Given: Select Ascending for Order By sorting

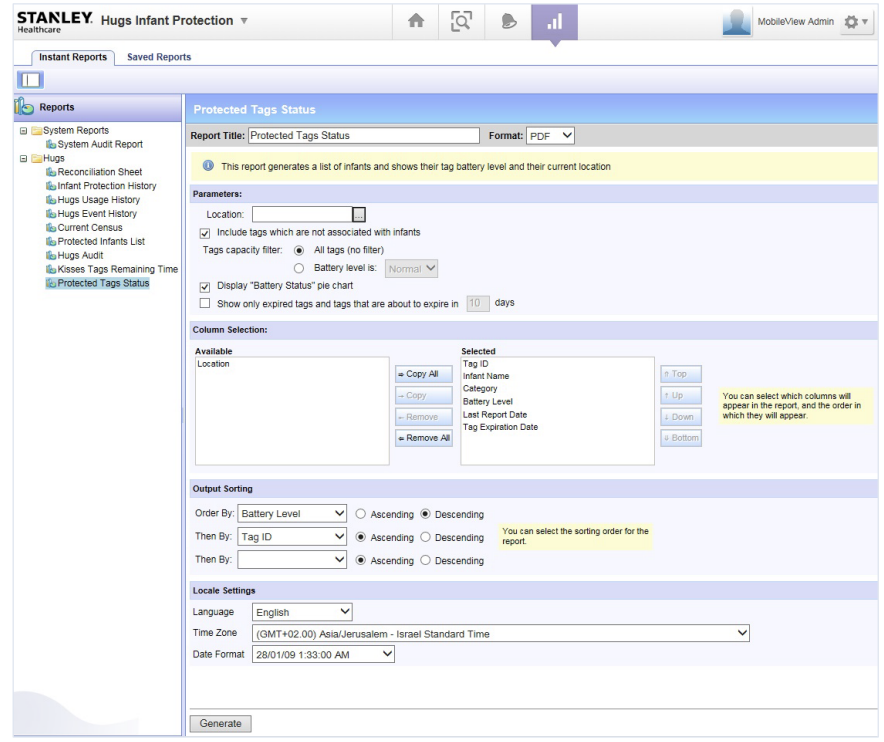Looking at the screenshot, I should tap(361, 515).
